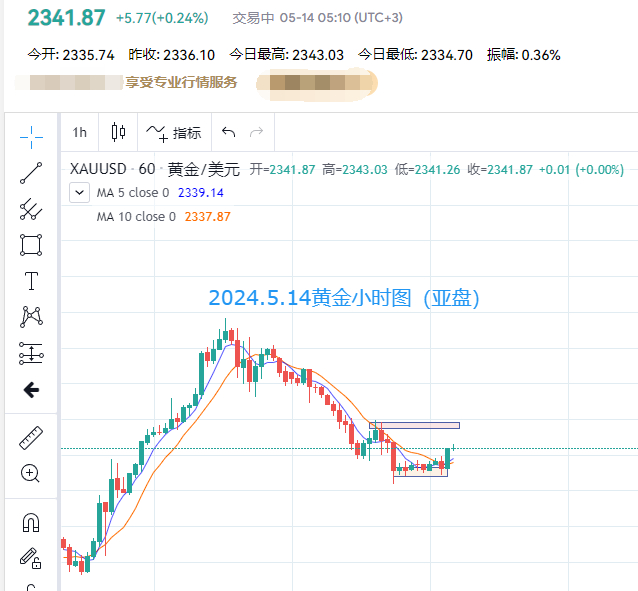Select the rectangle shape tool
Screen dimensions: 638x591
(31, 245)
